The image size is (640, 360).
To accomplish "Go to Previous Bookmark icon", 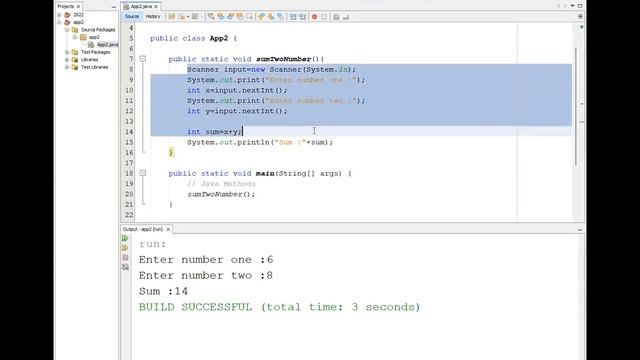I will 261,17.
